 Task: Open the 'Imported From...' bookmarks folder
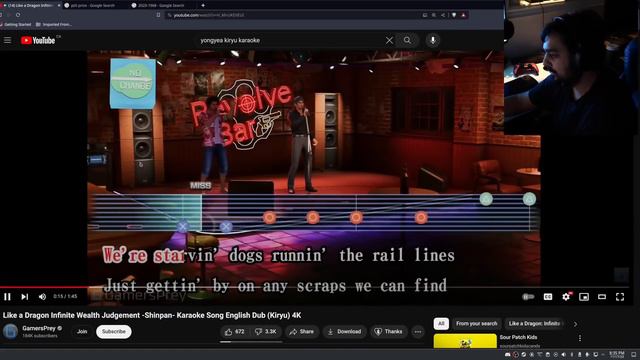tap(54, 24)
